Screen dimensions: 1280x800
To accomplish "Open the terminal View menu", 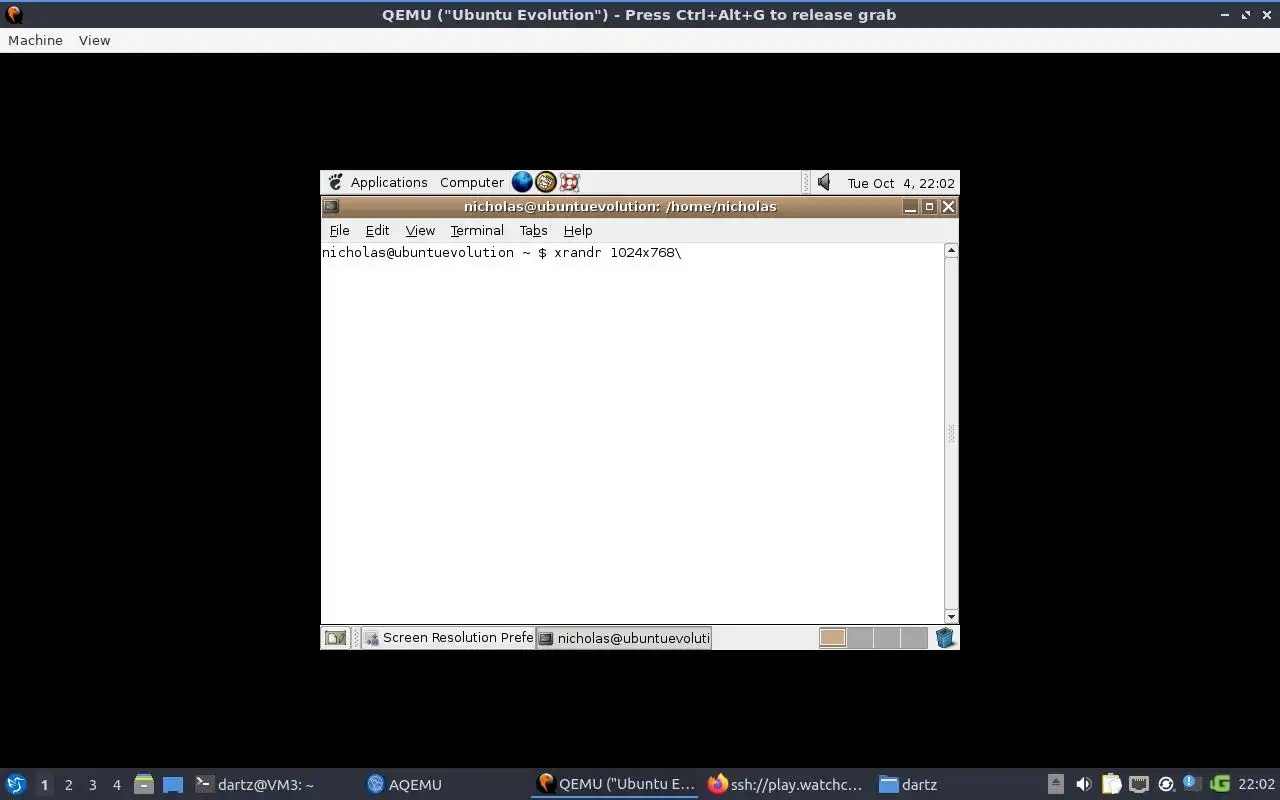I will [420, 230].
